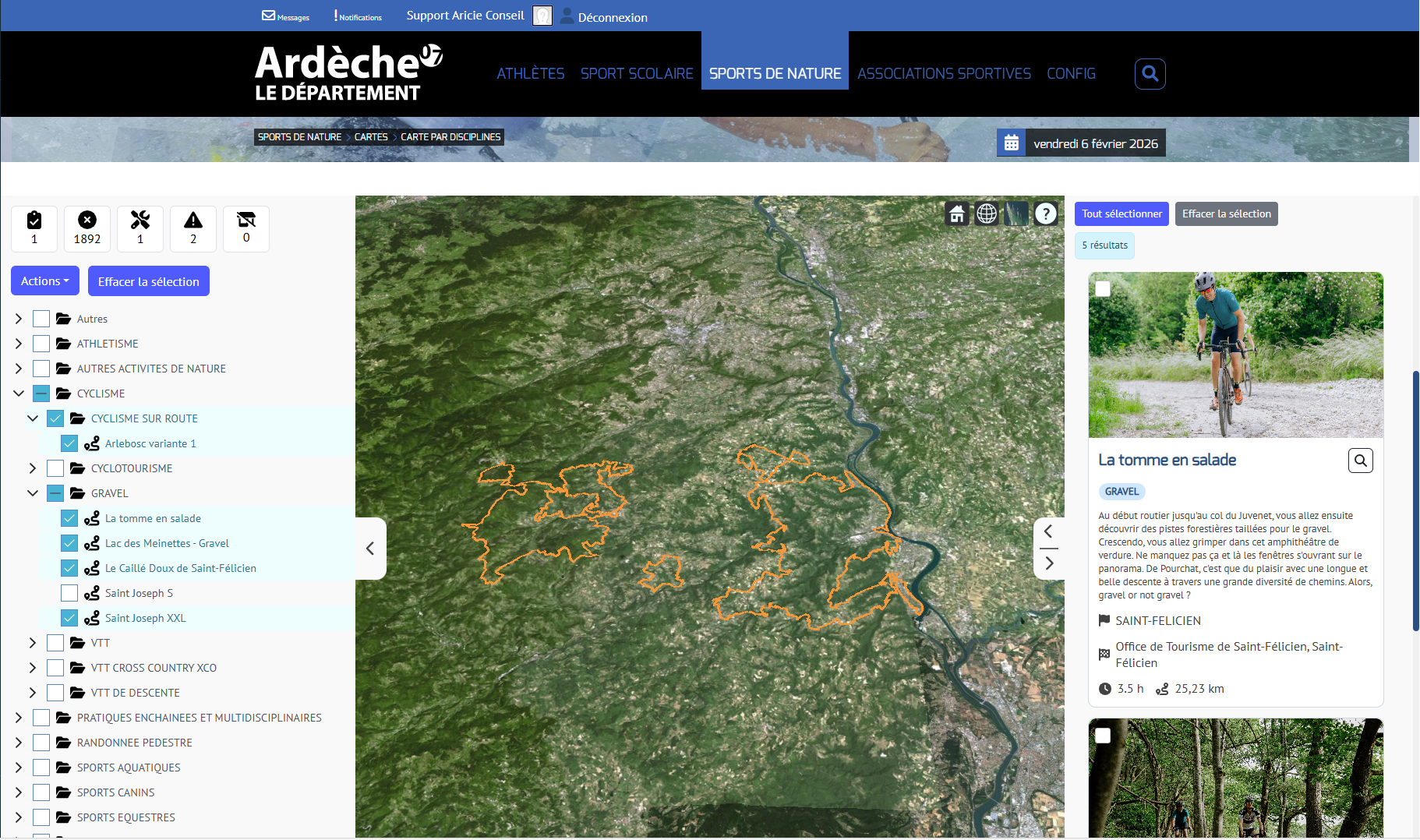Image resolution: width=1420 pixels, height=840 pixels.
Task: Open the ATHLÈTES menu
Action: (x=531, y=74)
